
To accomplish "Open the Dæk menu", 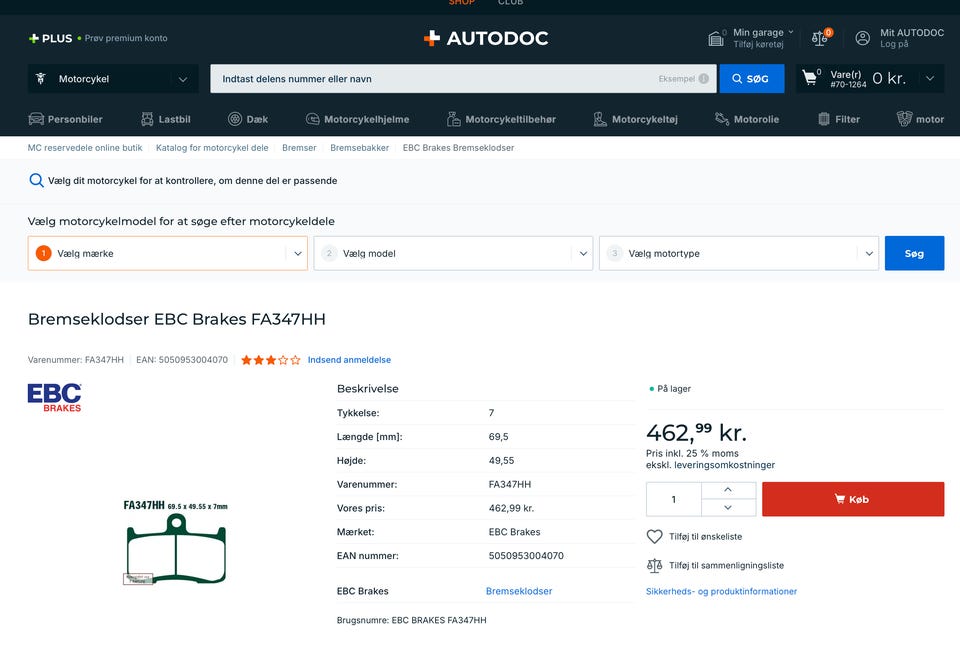I will tap(247, 119).
